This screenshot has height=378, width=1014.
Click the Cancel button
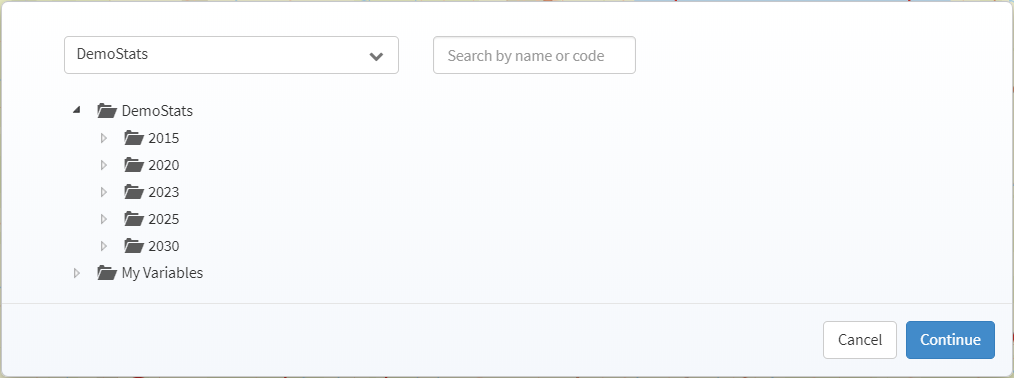click(859, 340)
